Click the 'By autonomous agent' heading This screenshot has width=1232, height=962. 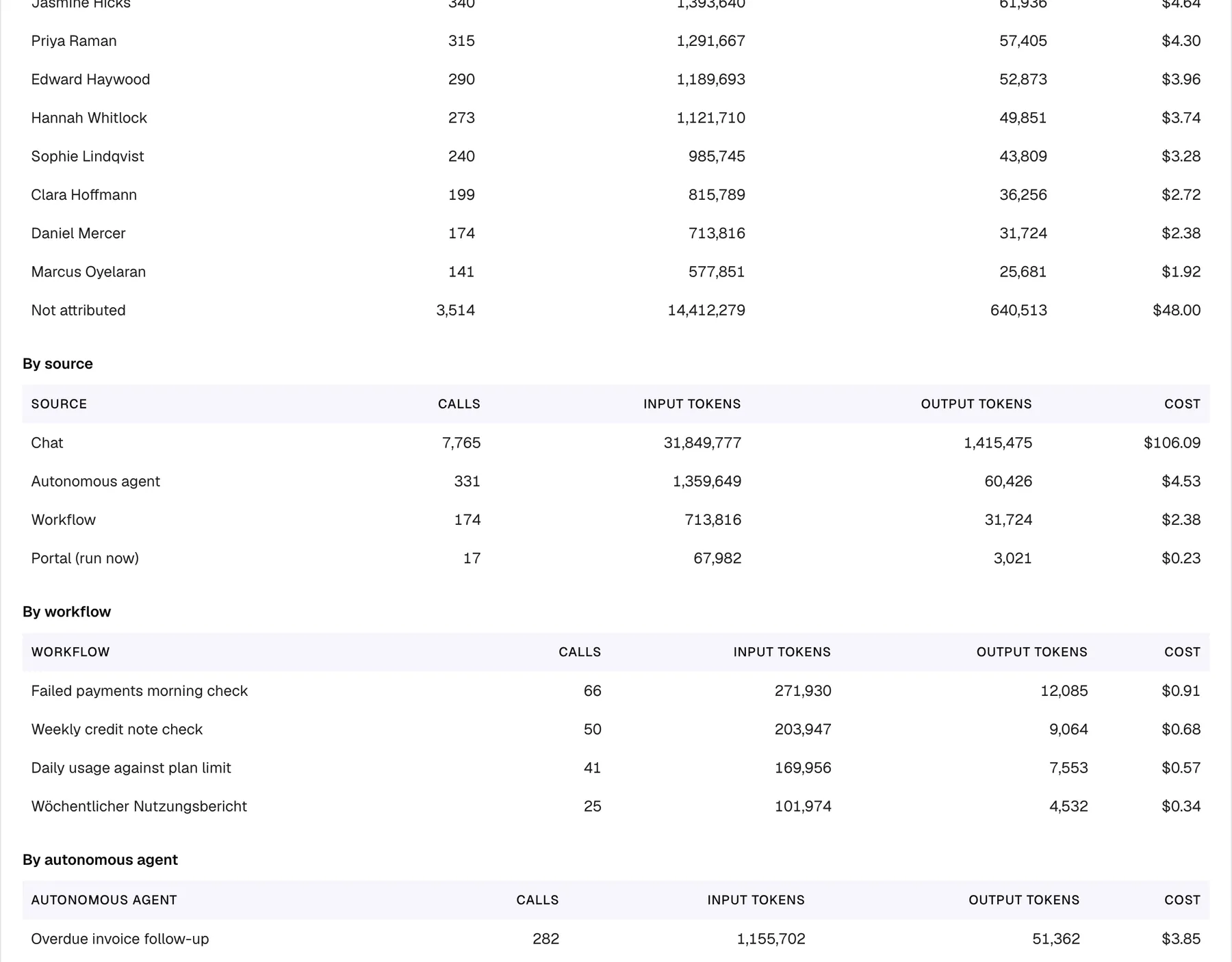pos(100,860)
